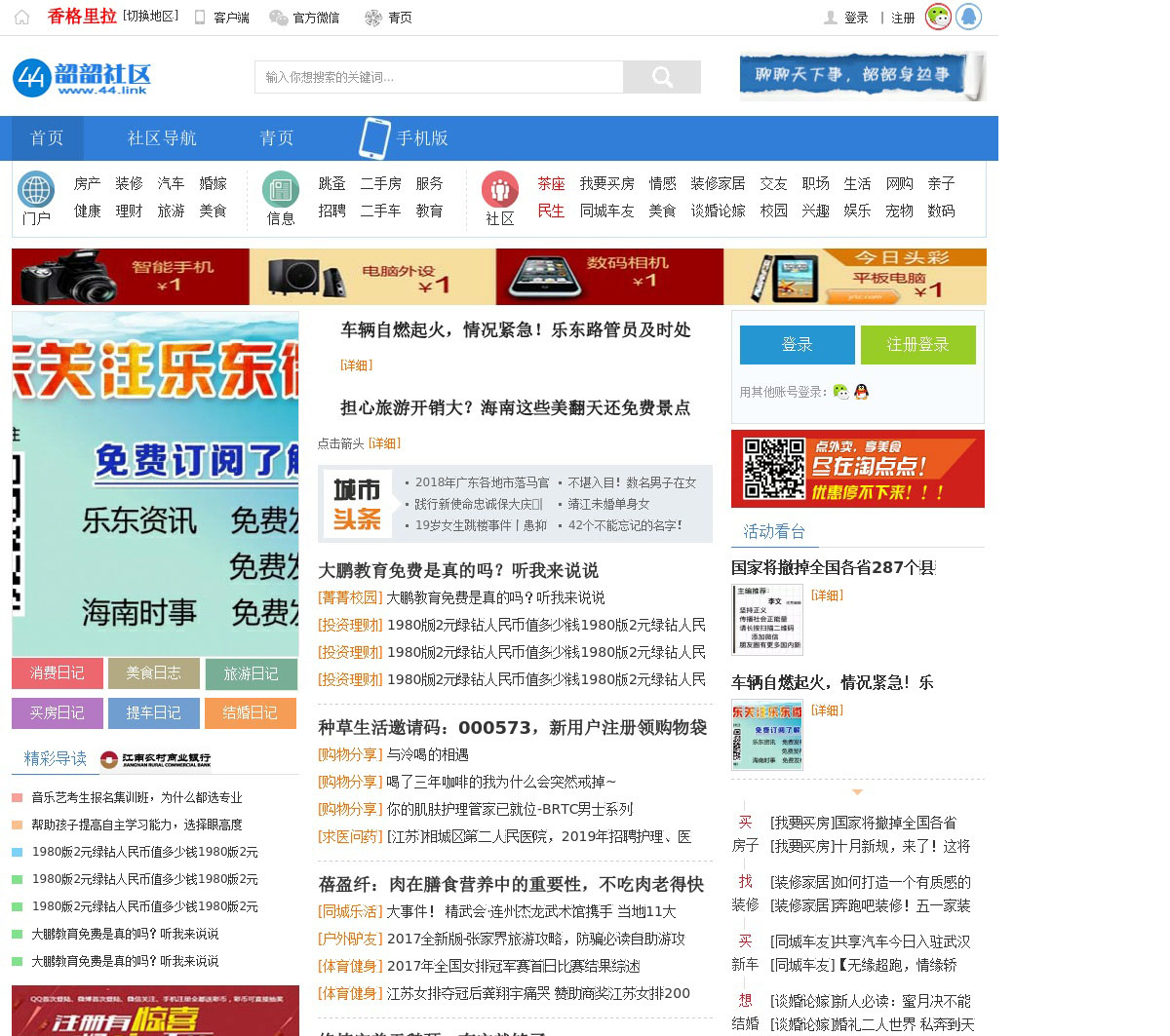Open the 社区 red community icon
This screenshot has width=1170, height=1036.
[500, 189]
